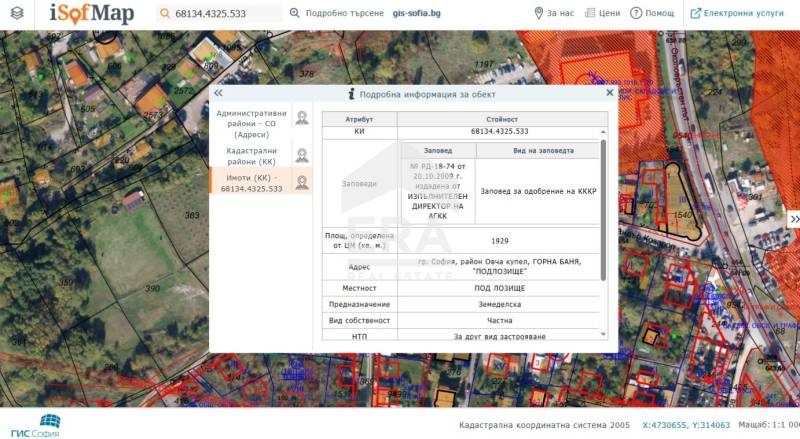Click the search magnifier icon
Screen dimensions: 800x439
[165, 14]
